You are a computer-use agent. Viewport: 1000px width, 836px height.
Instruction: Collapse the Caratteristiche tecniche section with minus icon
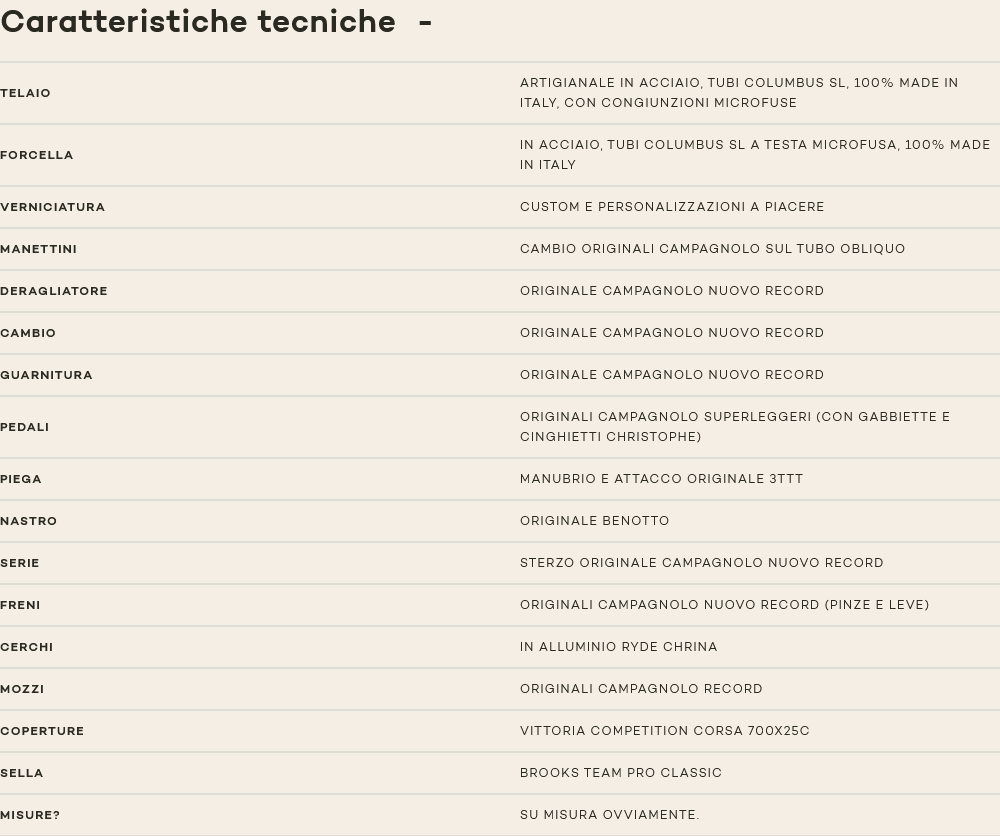(425, 22)
